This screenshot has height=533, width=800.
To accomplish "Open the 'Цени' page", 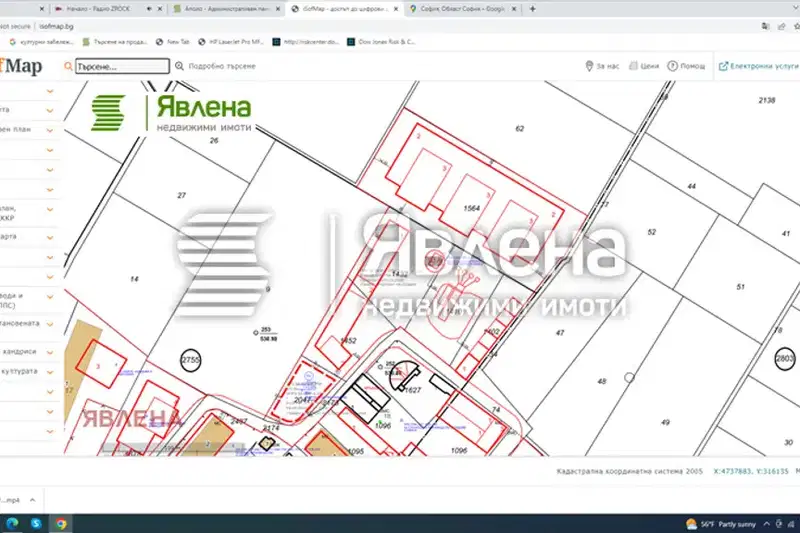I will click(649, 66).
